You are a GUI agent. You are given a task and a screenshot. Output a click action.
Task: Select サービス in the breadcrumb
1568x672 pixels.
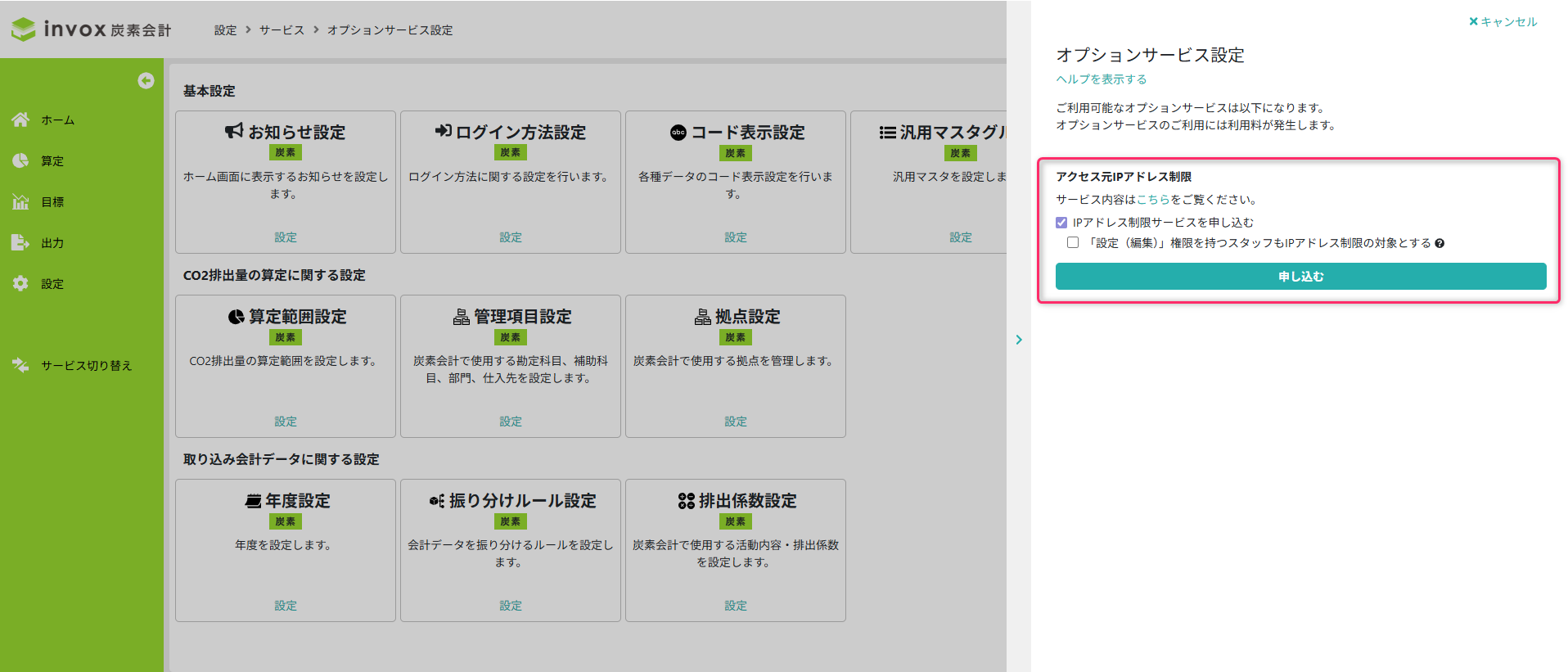[282, 30]
